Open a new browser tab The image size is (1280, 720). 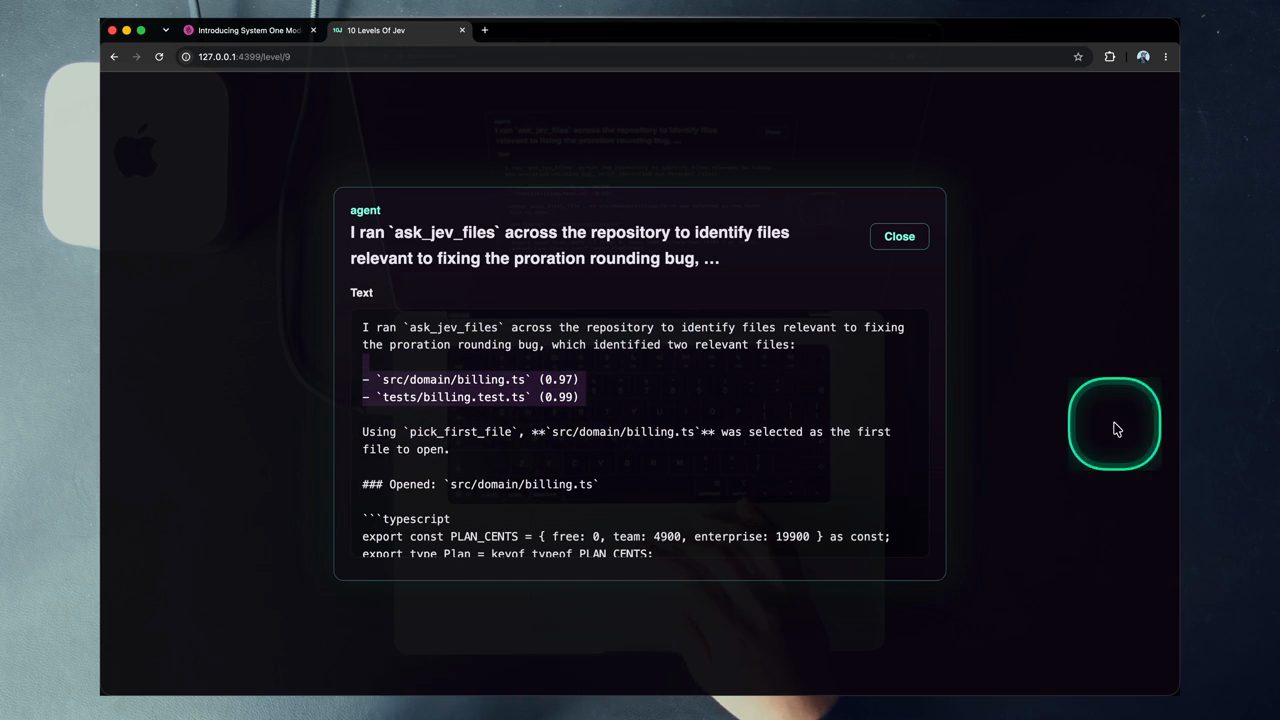(485, 30)
